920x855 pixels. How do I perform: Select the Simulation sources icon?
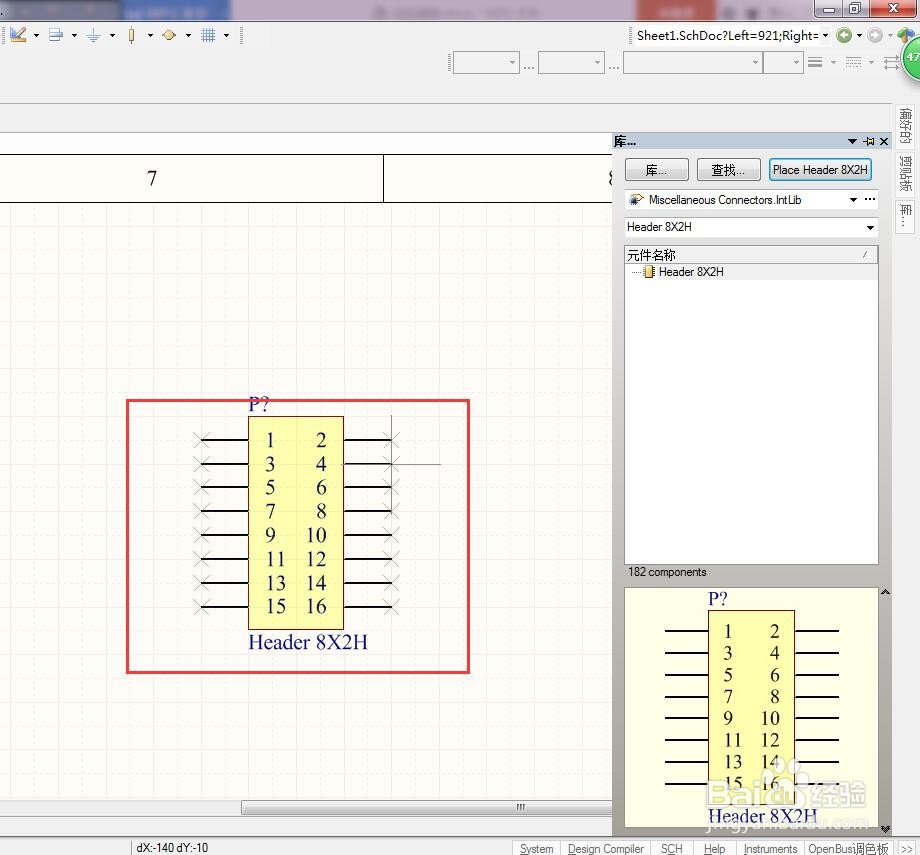click(169, 35)
